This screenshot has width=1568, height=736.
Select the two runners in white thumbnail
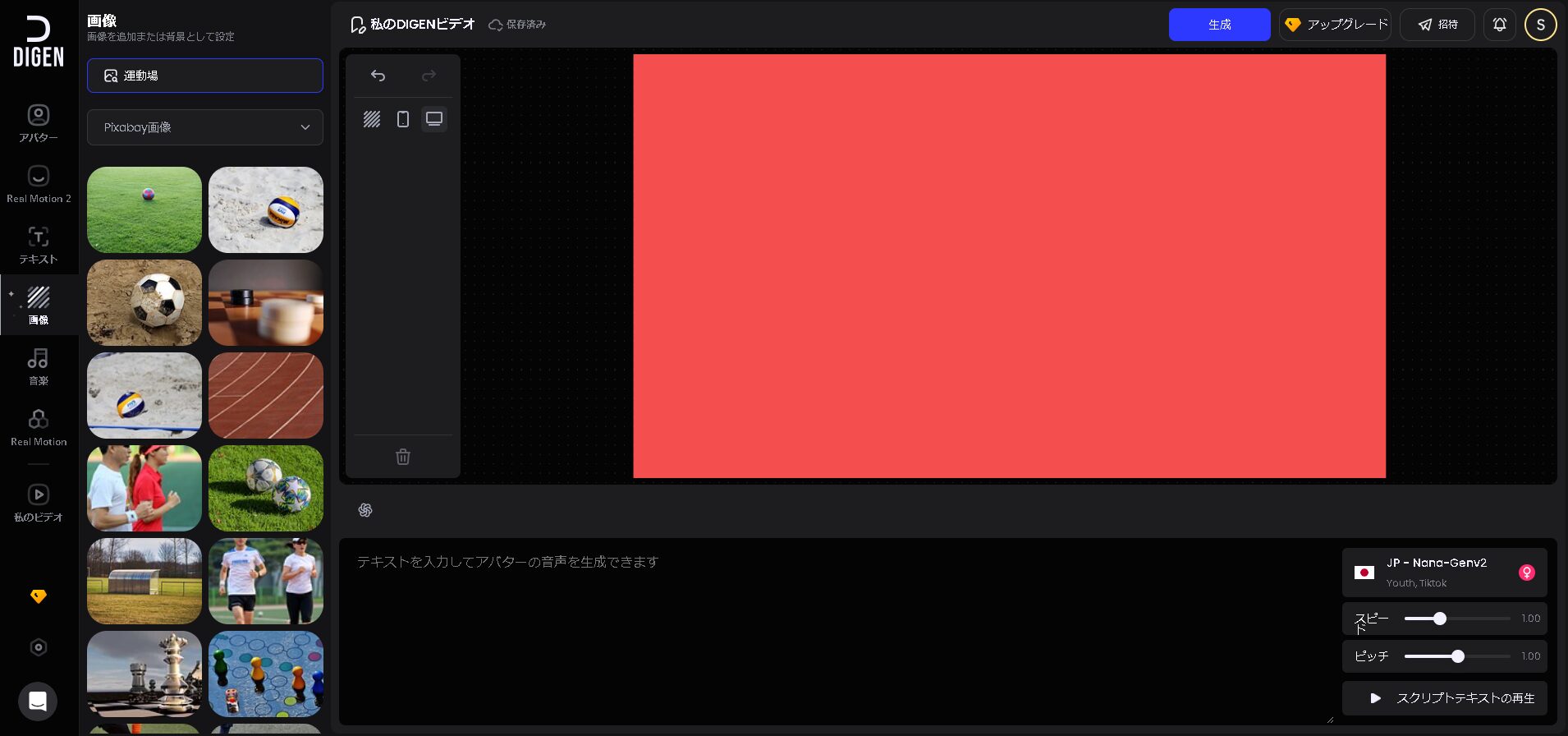(x=266, y=581)
